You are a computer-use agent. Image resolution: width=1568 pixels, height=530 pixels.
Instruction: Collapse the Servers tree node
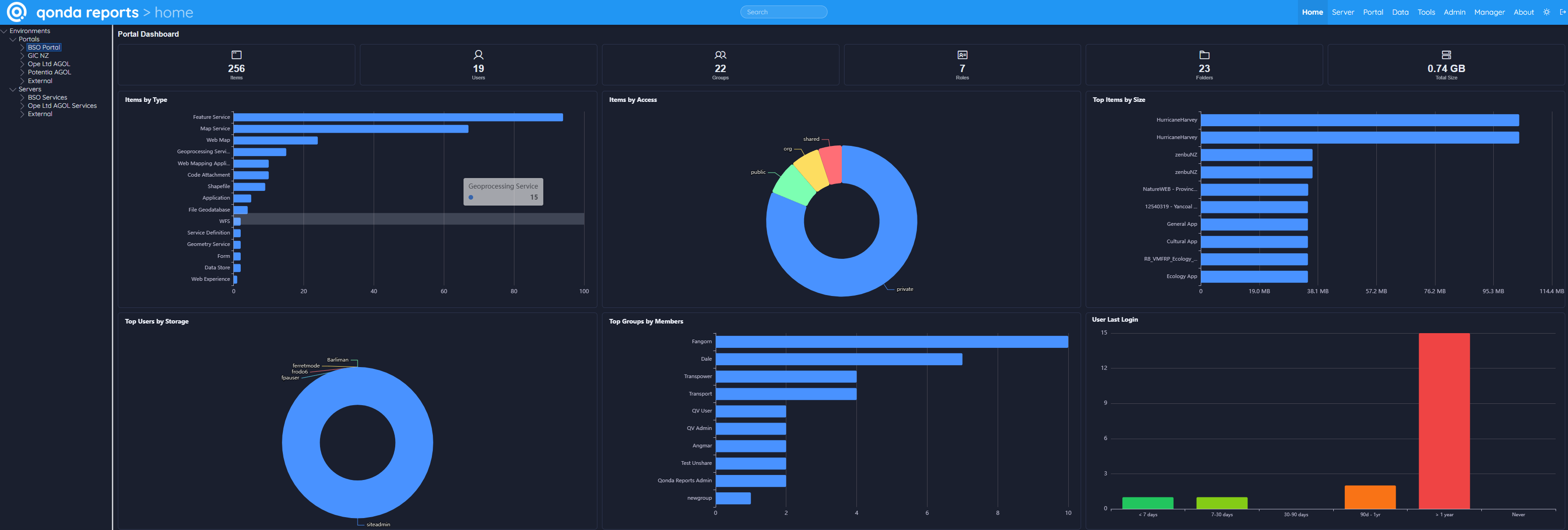[x=13, y=89]
